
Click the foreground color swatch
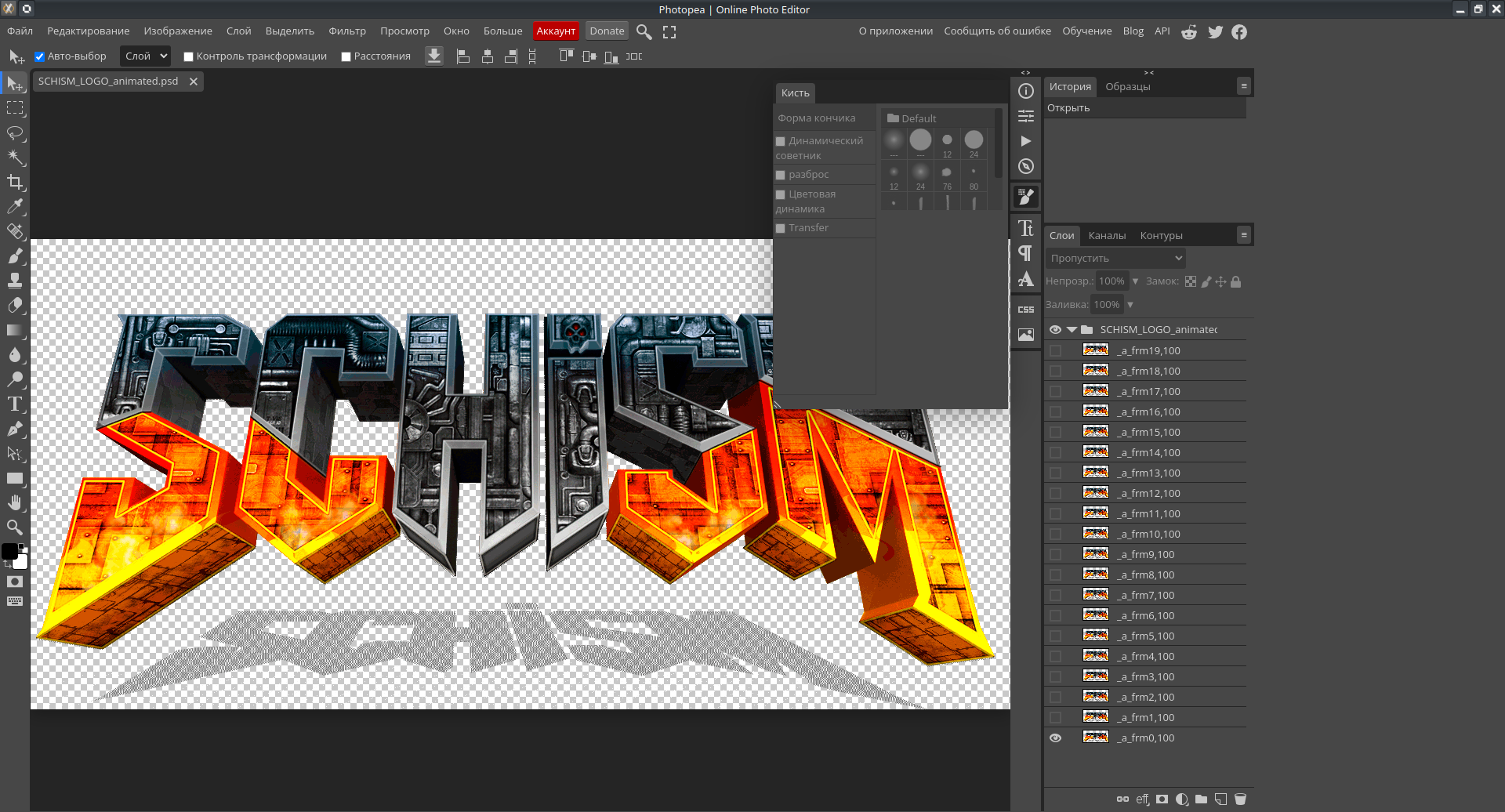(x=9, y=552)
